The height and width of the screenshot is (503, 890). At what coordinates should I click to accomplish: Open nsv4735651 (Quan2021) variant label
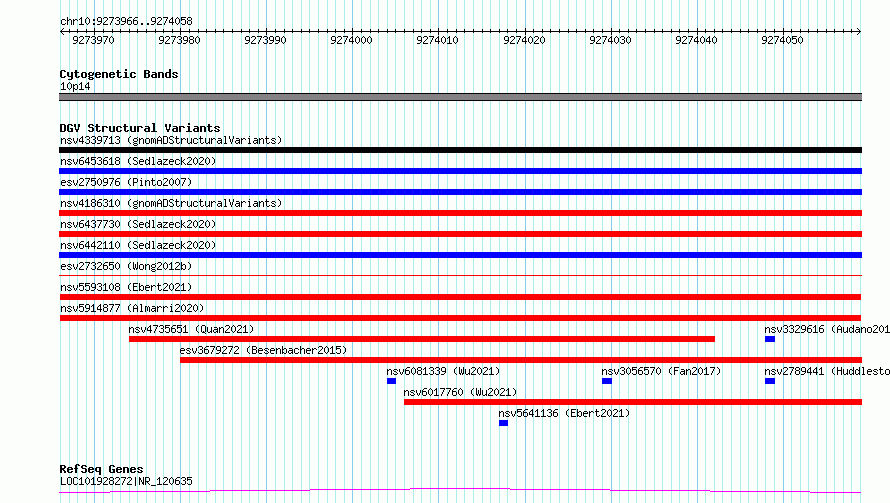[191, 329]
